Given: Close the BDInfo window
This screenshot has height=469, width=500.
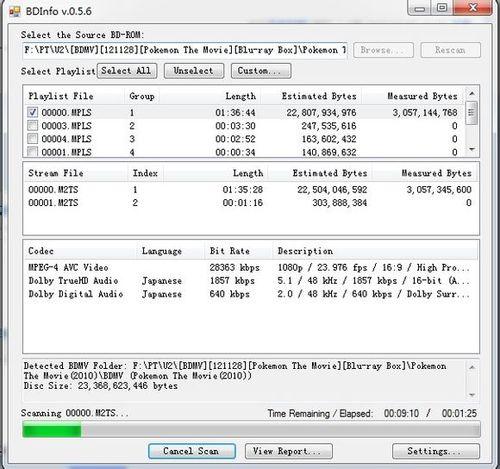Looking at the screenshot, I should pos(472,7).
